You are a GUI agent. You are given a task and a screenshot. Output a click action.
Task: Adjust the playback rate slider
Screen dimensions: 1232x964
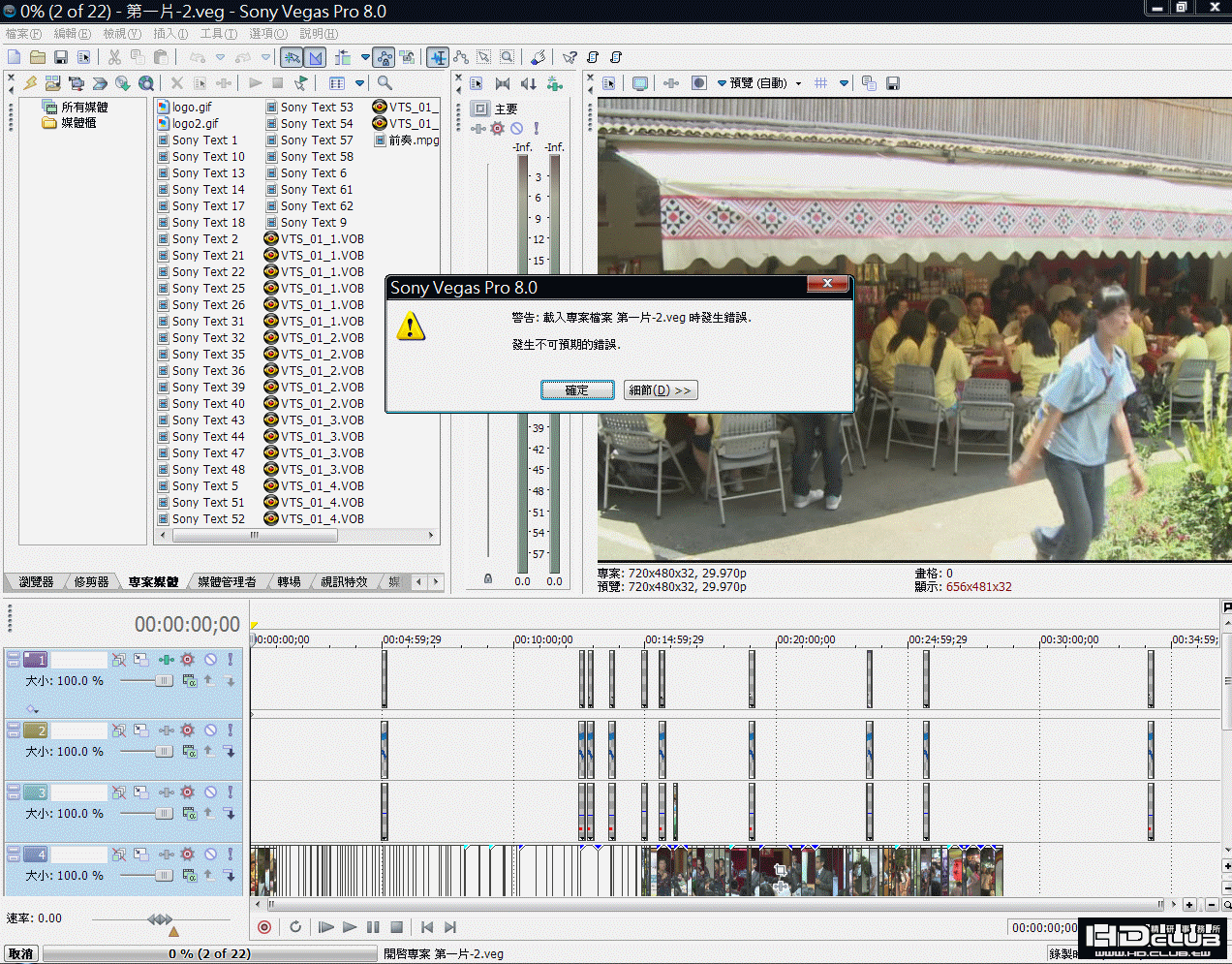160,919
